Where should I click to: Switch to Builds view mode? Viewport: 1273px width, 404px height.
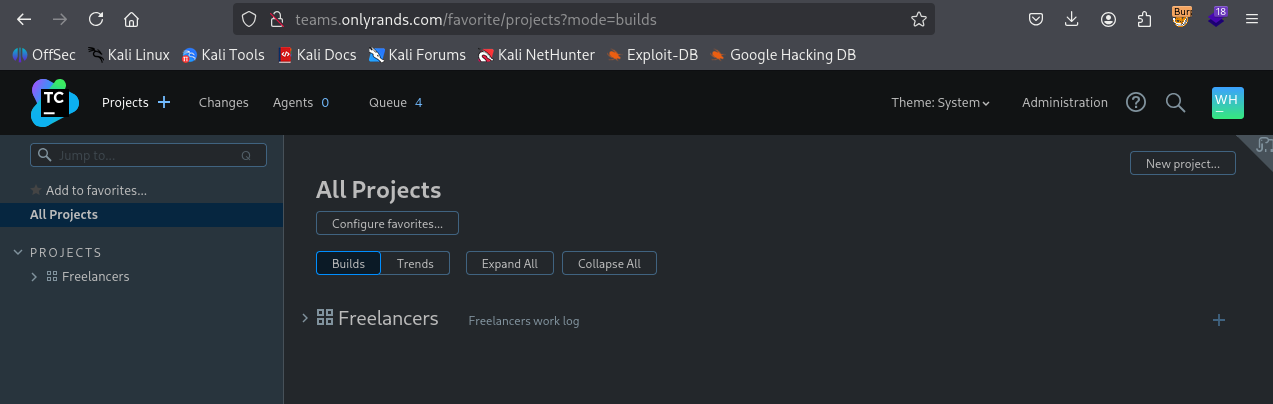[348, 263]
